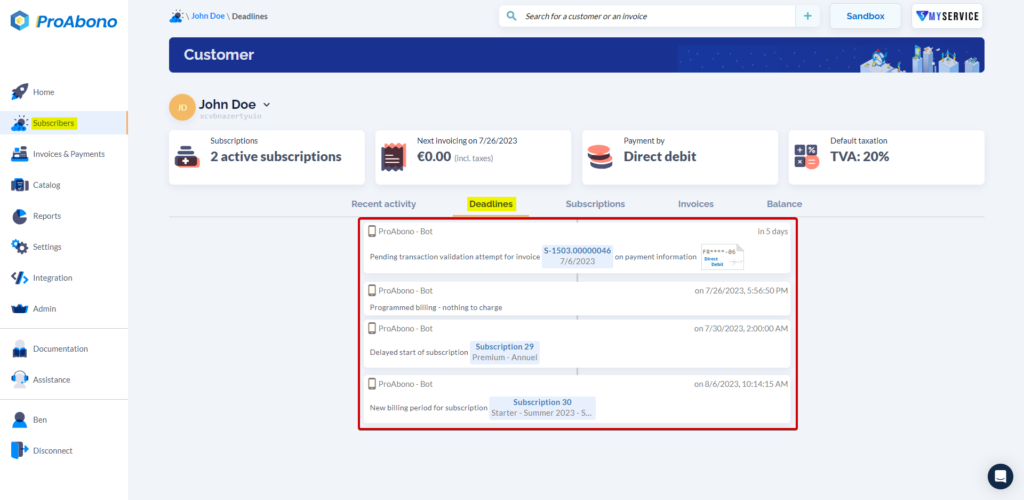Switch to Recent activity tab
The width and height of the screenshot is (1024, 500).
383,204
